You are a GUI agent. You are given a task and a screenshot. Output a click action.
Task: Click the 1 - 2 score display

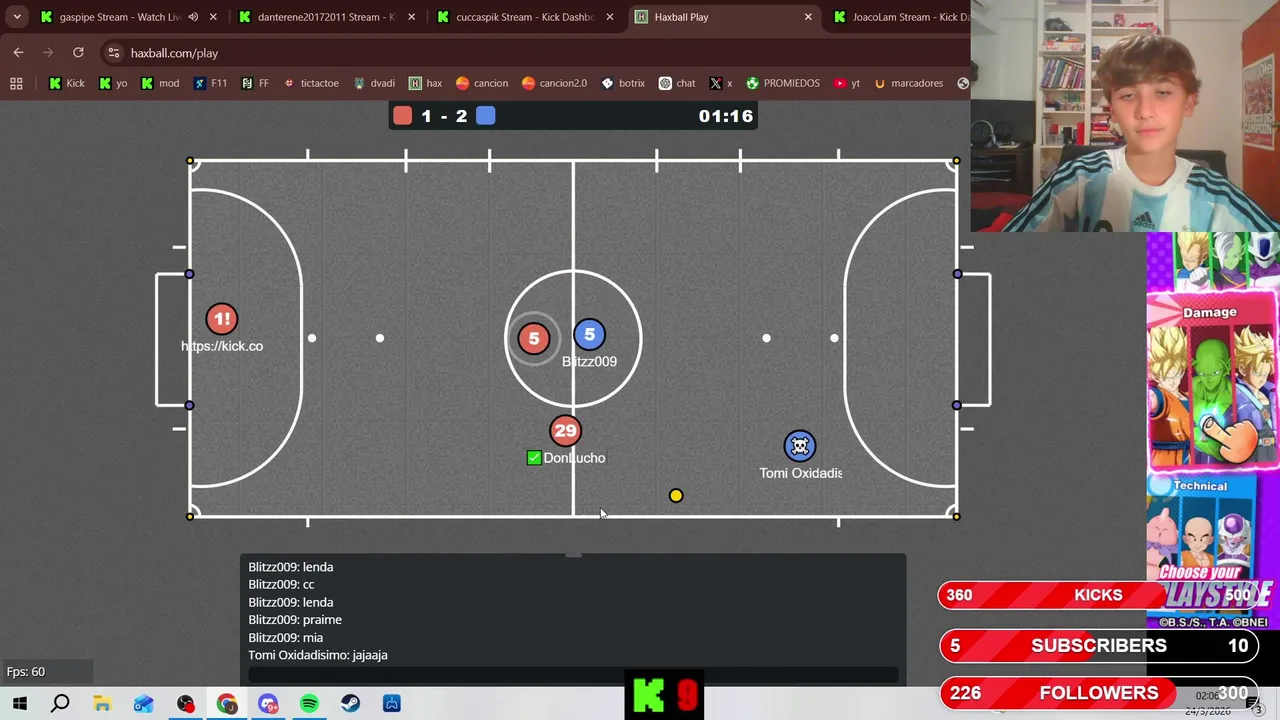coord(444,116)
